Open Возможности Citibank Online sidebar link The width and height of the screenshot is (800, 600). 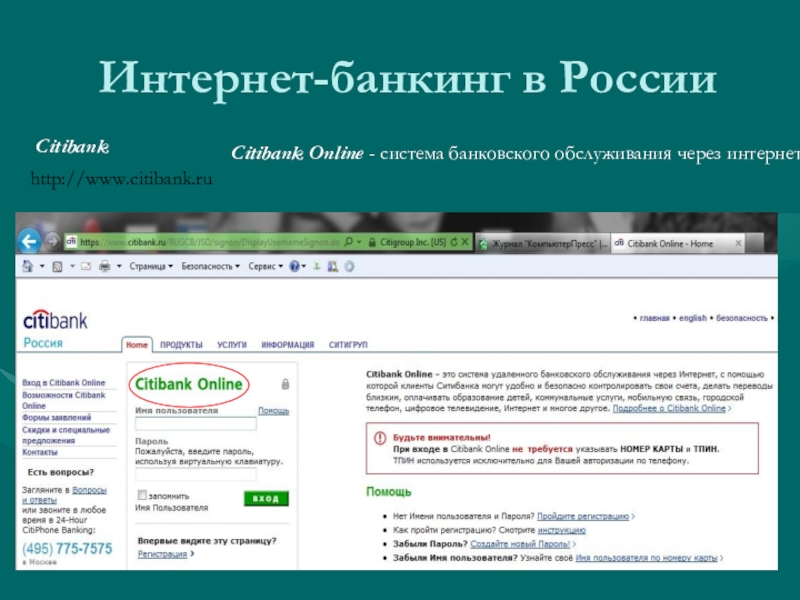tap(63, 401)
